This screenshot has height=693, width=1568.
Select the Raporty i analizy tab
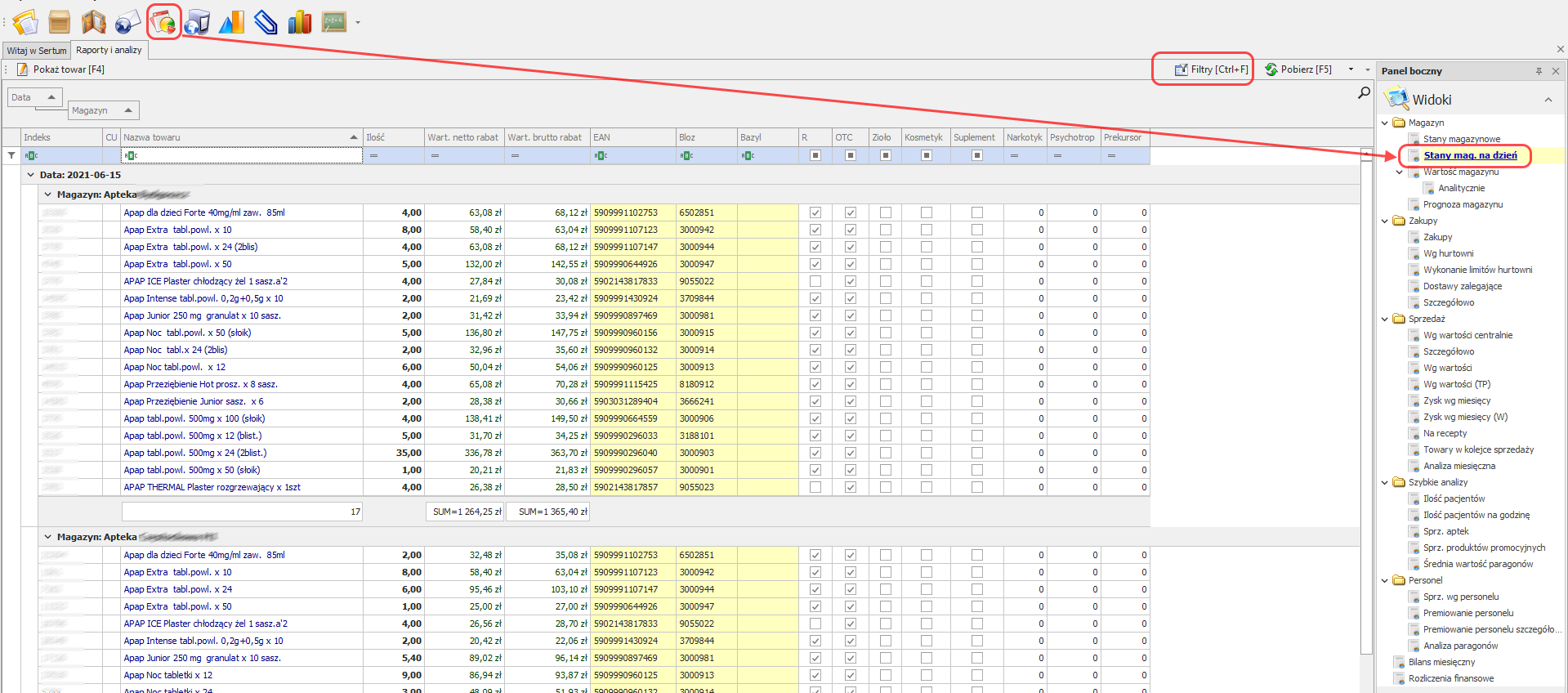pos(109,50)
